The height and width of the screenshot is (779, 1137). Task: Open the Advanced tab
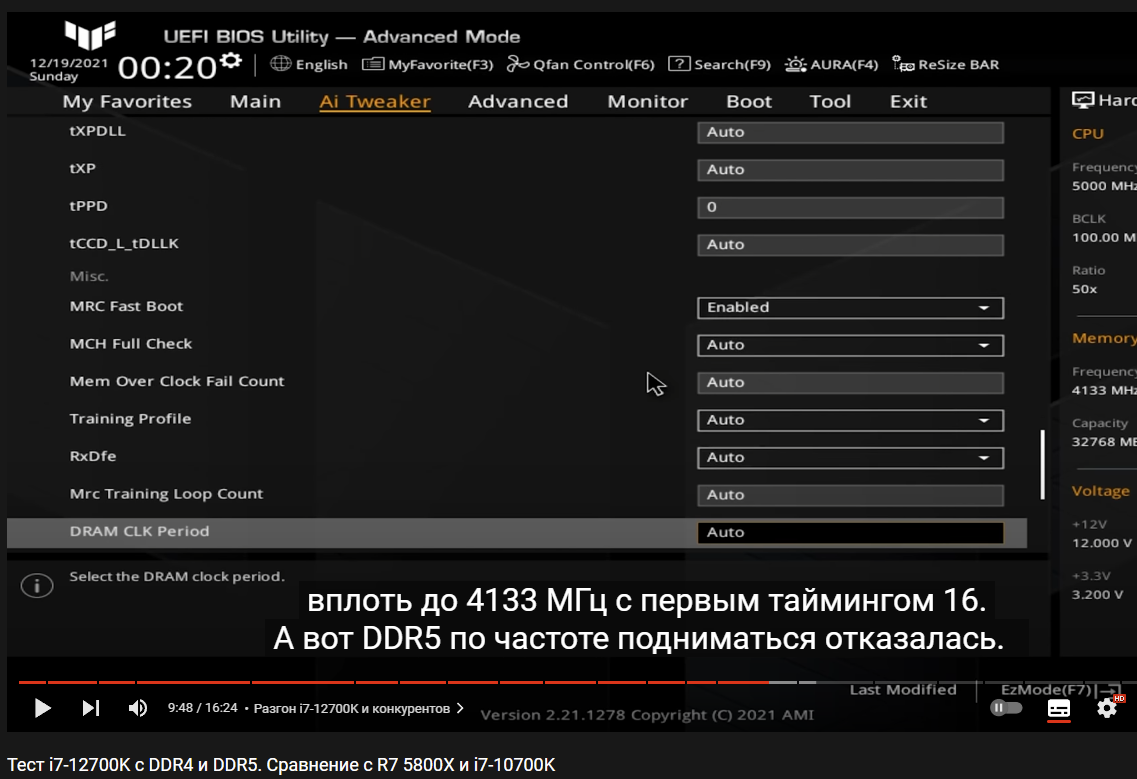(x=518, y=102)
